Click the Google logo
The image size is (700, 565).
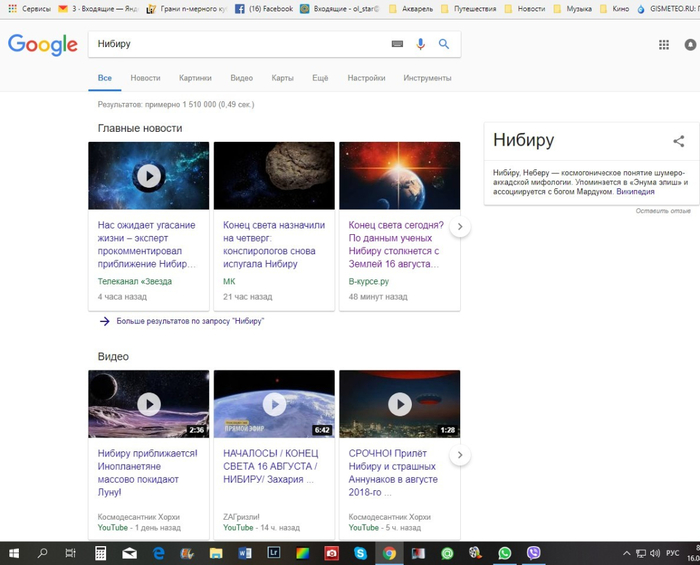pos(43,44)
